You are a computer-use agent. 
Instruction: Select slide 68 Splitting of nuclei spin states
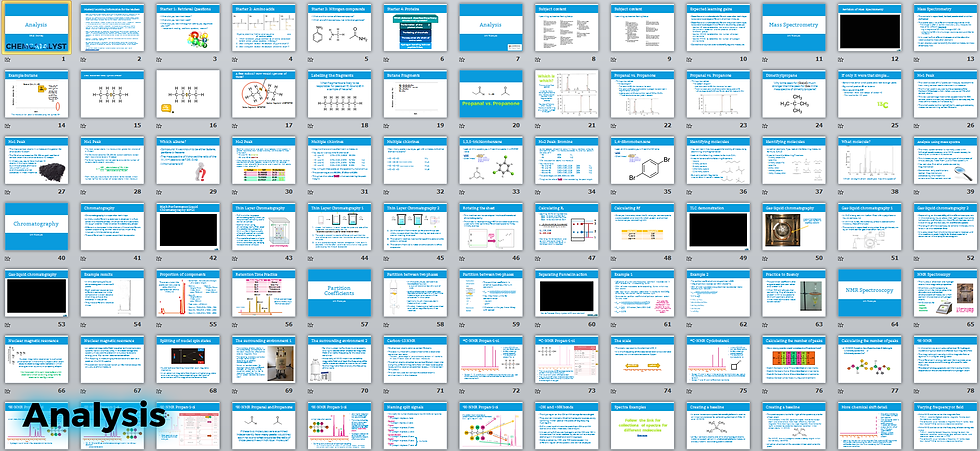coord(187,359)
